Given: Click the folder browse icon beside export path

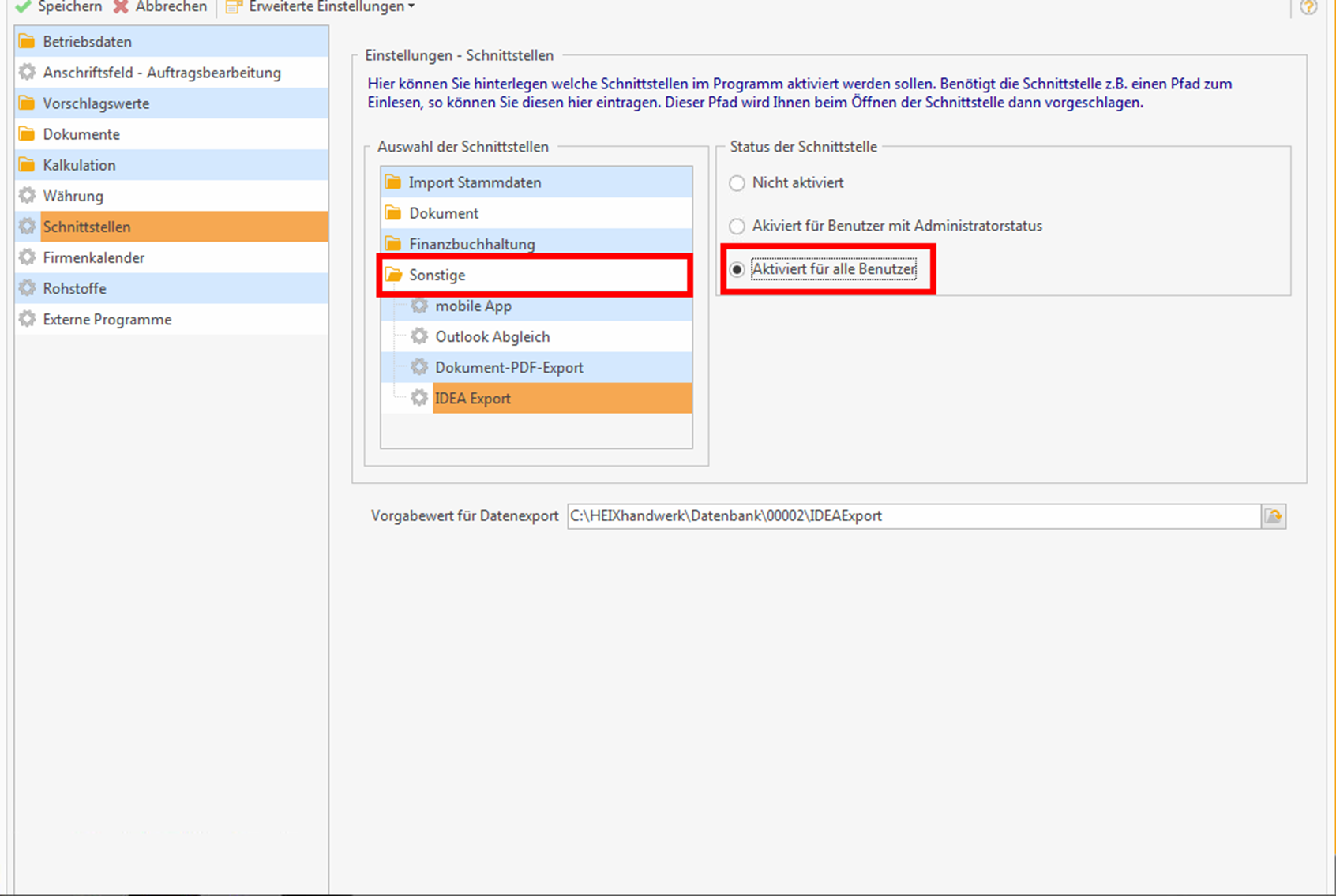Looking at the screenshot, I should pyautogui.click(x=1273, y=516).
